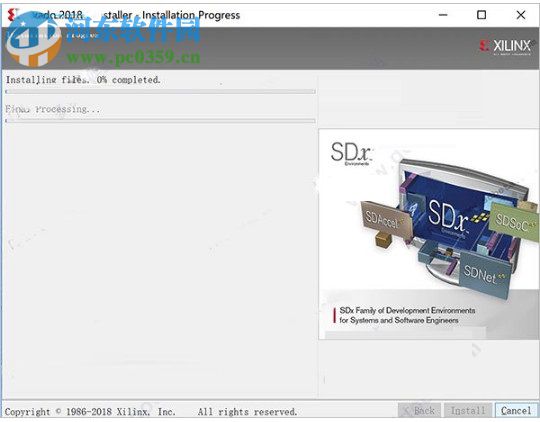Click the Installing files progress bar
Viewport: 540px width, 422px height.
(x=160, y=92)
